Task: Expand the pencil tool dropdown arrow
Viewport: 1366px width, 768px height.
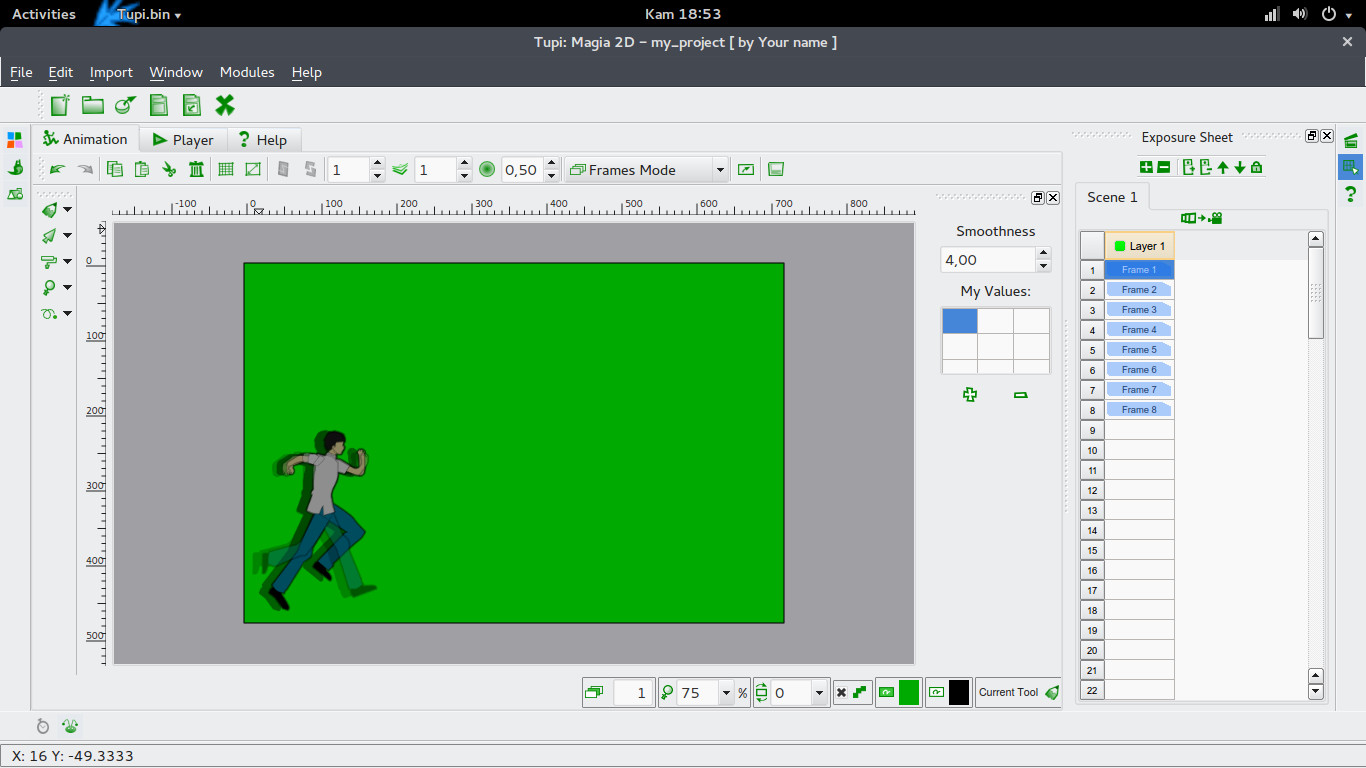Action: (x=67, y=210)
